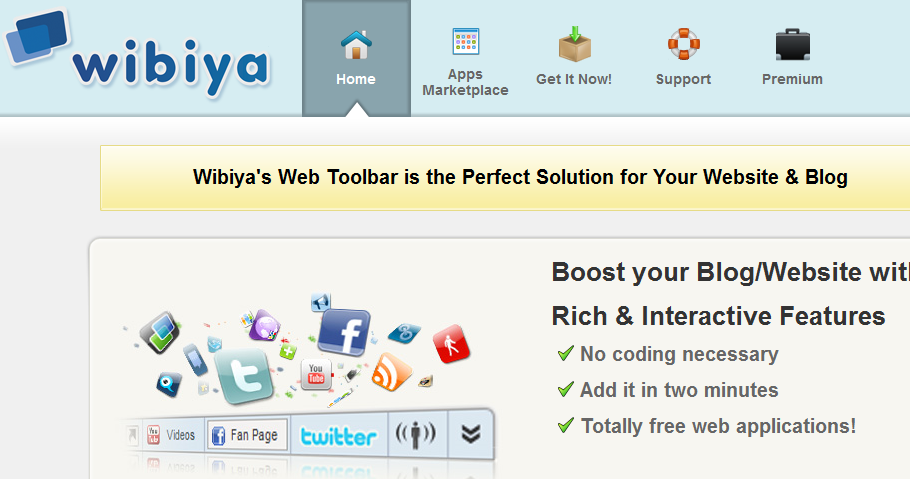The image size is (910, 479).
Task: Click the Videos toolbar button
Action: tap(171, 435)
